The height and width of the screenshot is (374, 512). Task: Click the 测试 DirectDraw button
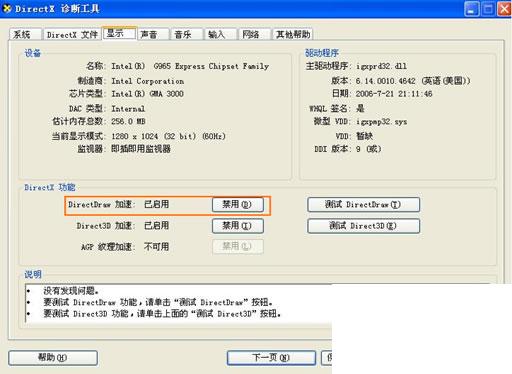coord(363,205)
